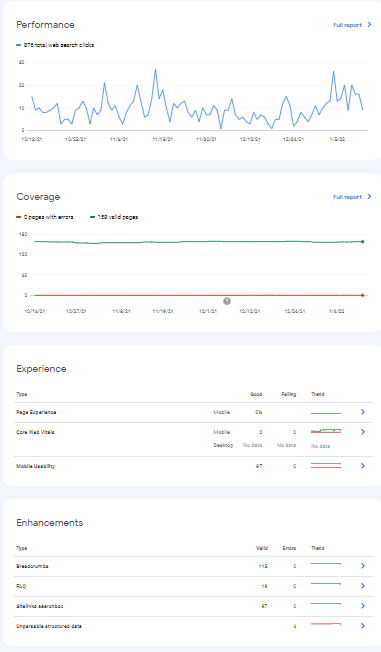Viewport: 381px width, 652px height.
Task: Open Breadcrumbs enhancement details chevron
Action: [363, 566]
